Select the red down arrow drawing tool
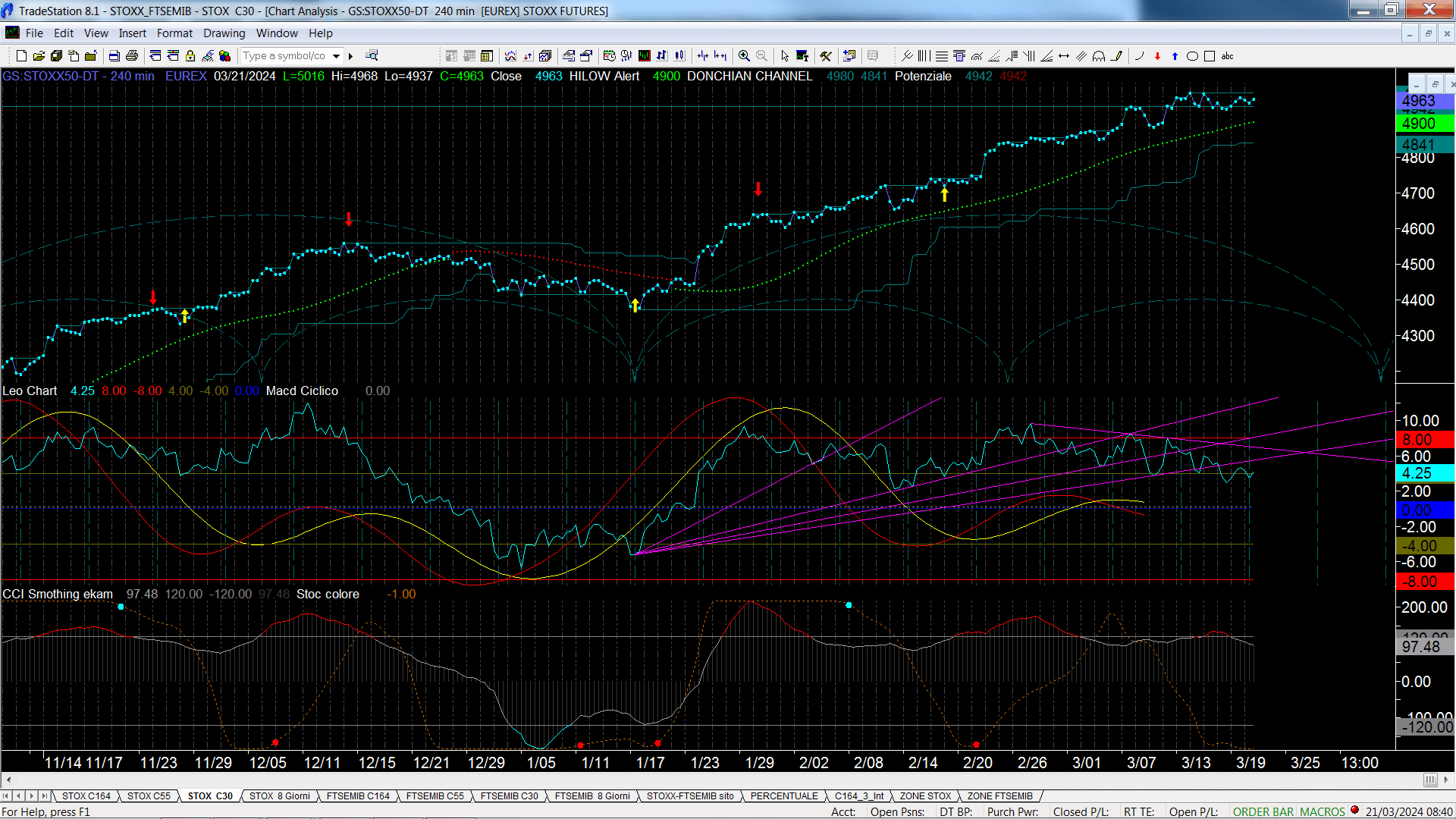 coord(1157,56)
